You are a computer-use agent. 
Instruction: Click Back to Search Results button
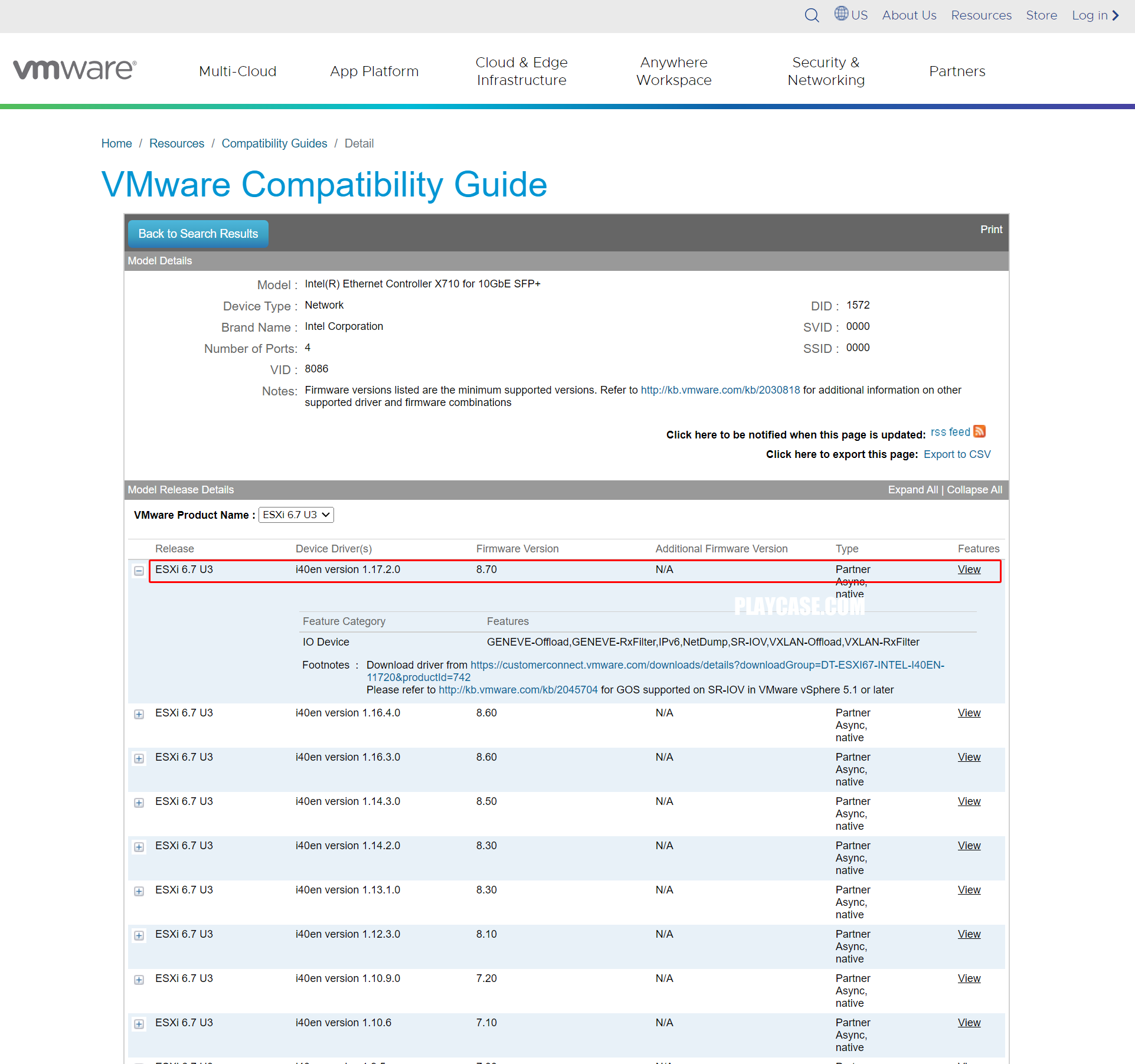coord(198,234)
